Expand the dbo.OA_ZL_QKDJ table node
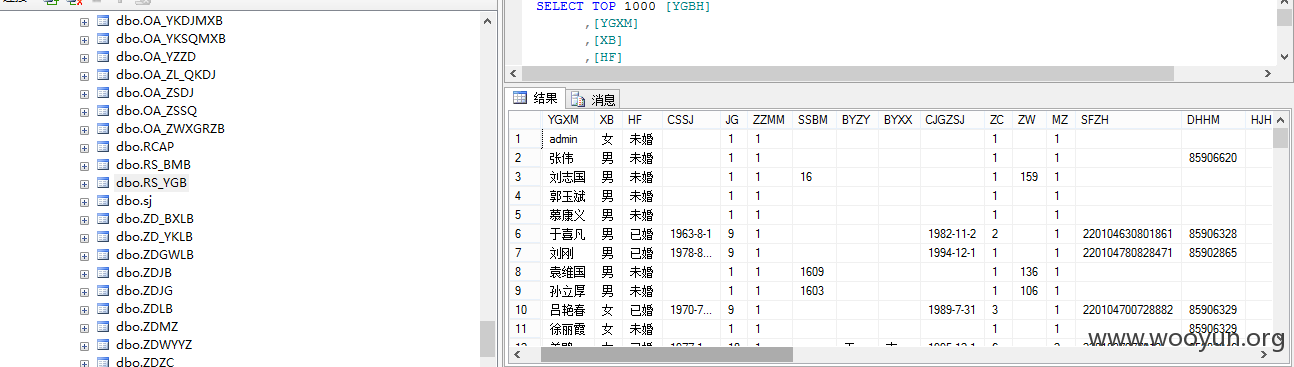1294x367 pixels. pos(84,75)
